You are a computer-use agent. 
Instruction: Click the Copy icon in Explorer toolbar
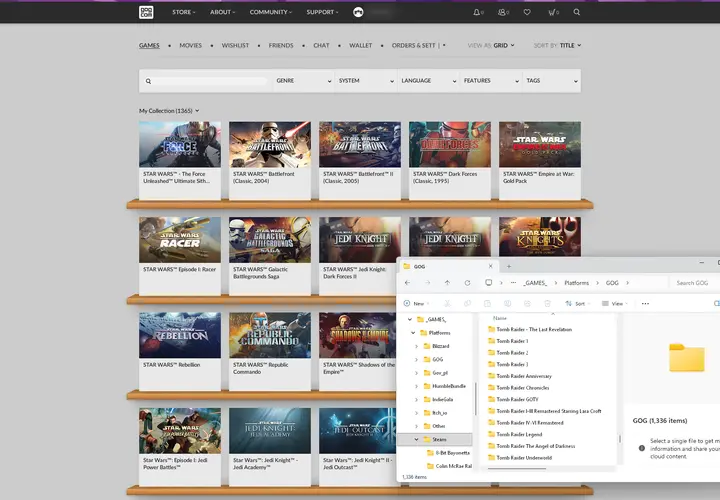467,303
